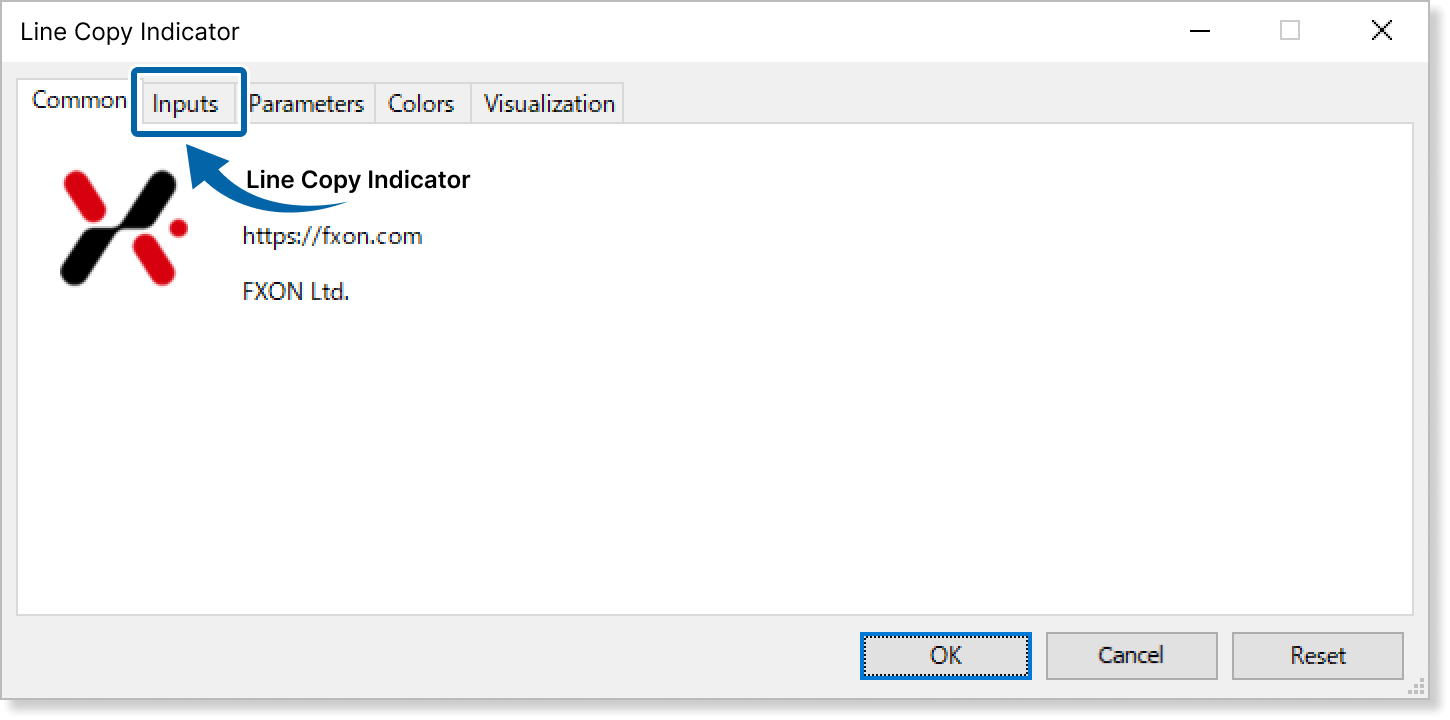1450x720 pixels.
Task: Minimize the Line Copy Indicator dialog
Action: point(1199,31)
